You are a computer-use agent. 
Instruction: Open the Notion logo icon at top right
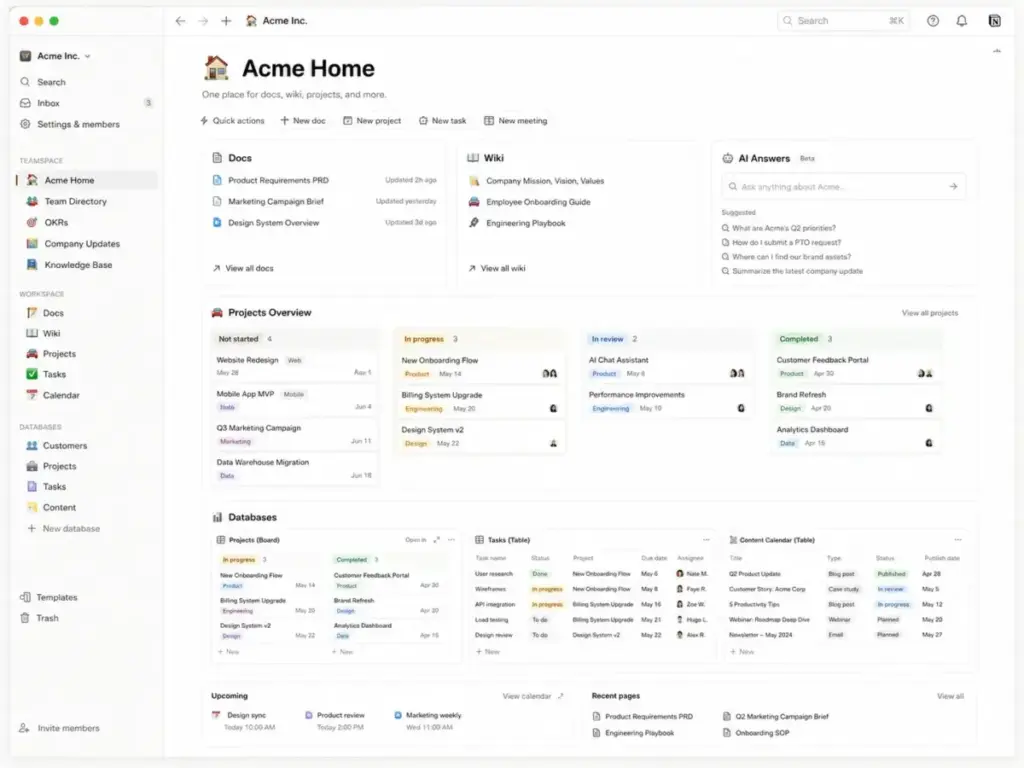(x=994, y=21)
